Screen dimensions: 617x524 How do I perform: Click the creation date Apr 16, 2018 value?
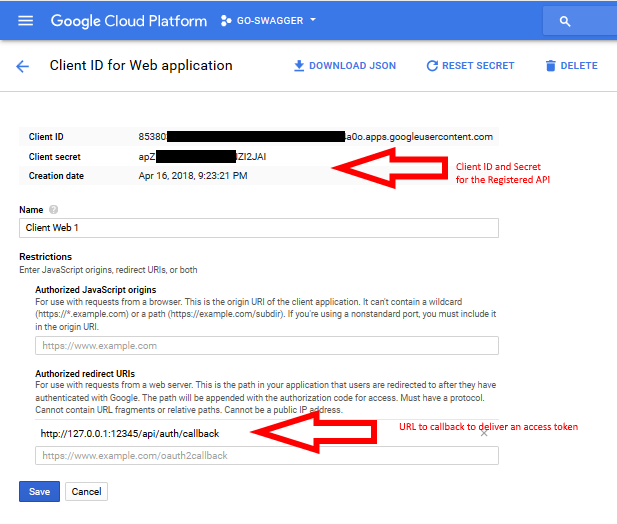193,176
